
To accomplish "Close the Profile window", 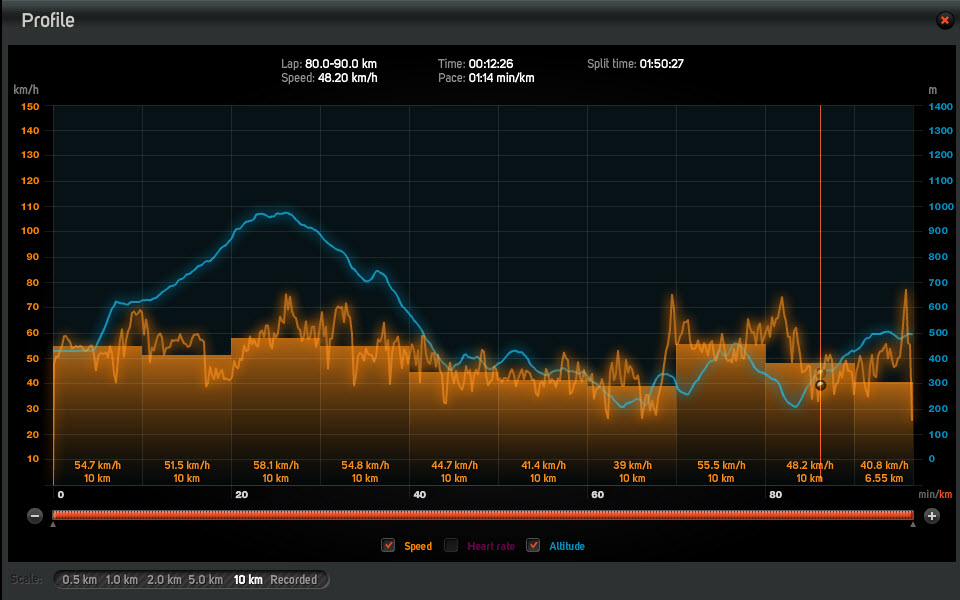I will (945, 20).
